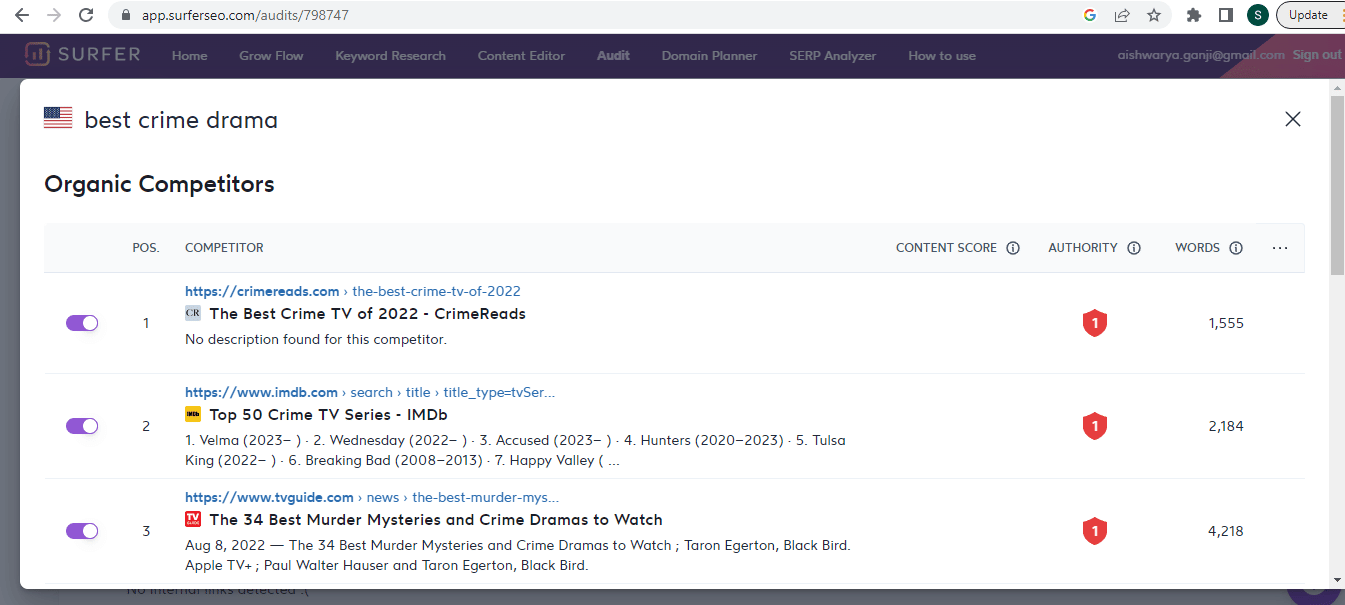Click the Surfer logo

pos(83,55)
